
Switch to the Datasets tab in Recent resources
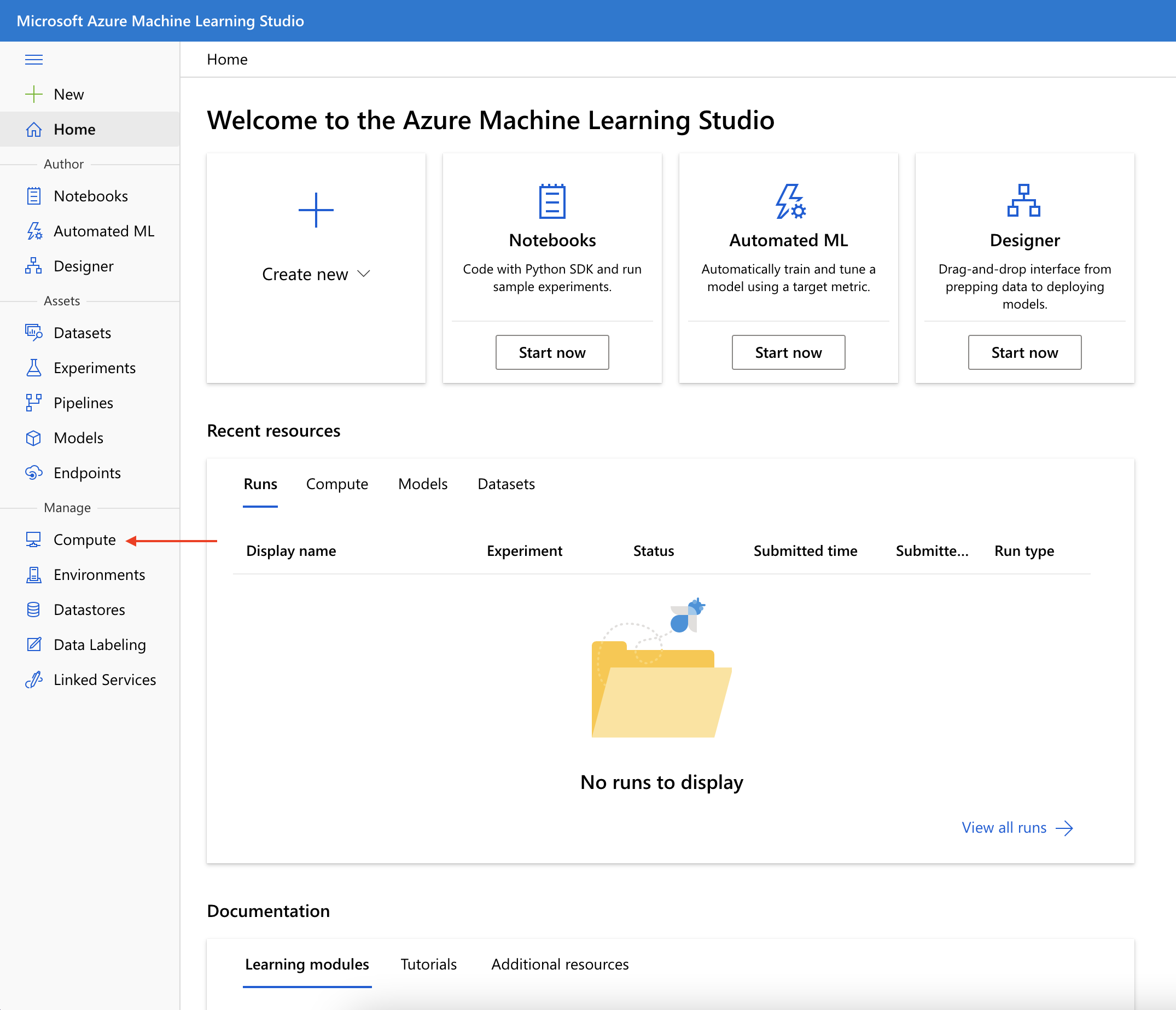tap(507, 484)
